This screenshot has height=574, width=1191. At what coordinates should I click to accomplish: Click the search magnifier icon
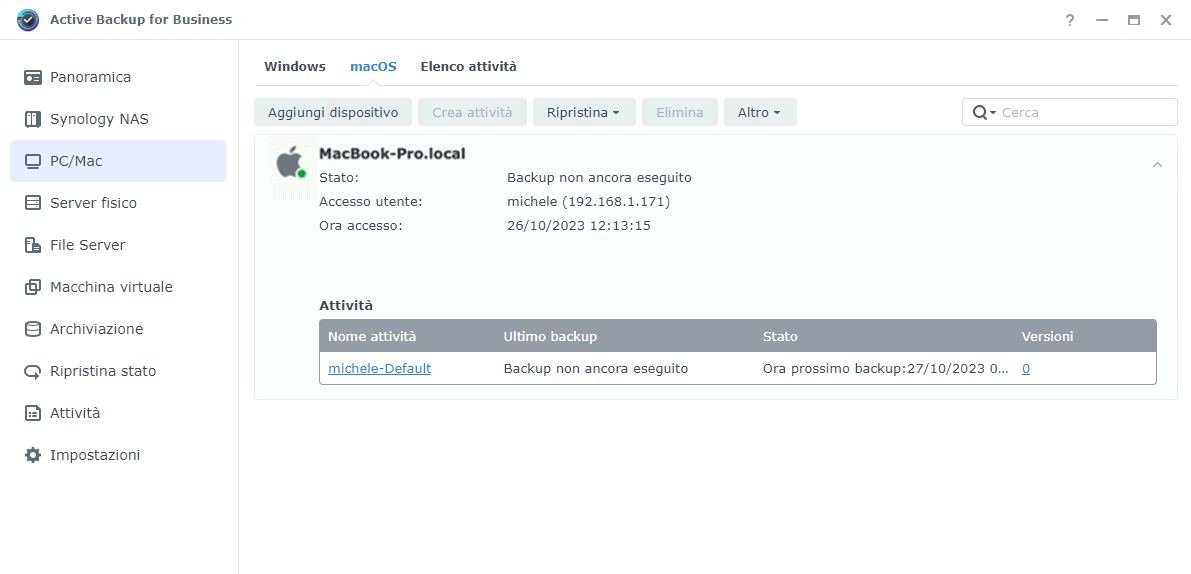pyautogui.click(x=980, y=112)
